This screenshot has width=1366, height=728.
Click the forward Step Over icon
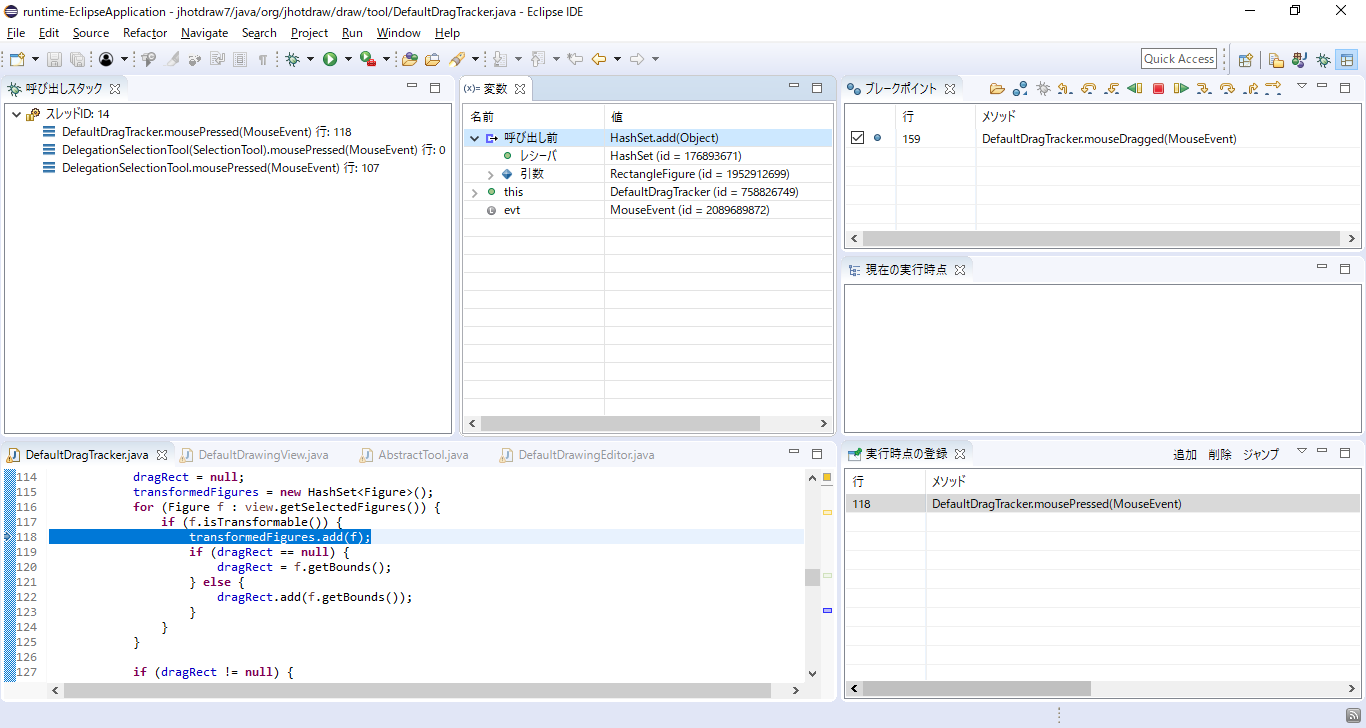click(x=1227, y=88)
